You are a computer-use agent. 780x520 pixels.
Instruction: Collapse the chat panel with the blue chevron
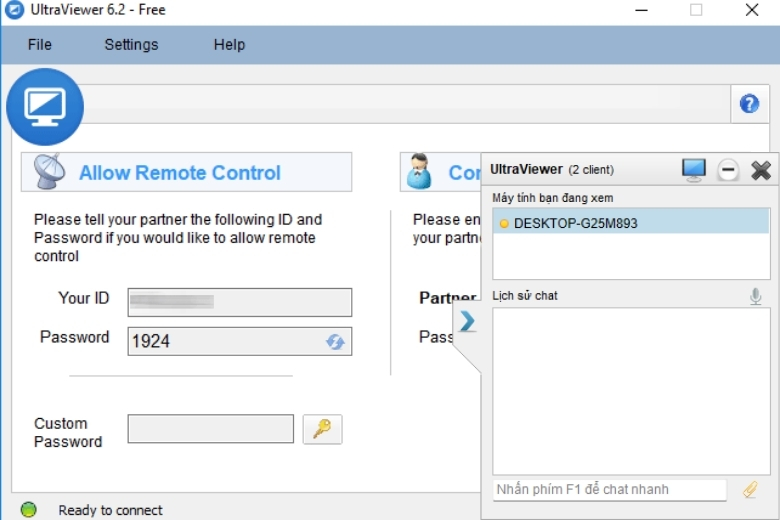pyautogui.click(x=467, y=321)
